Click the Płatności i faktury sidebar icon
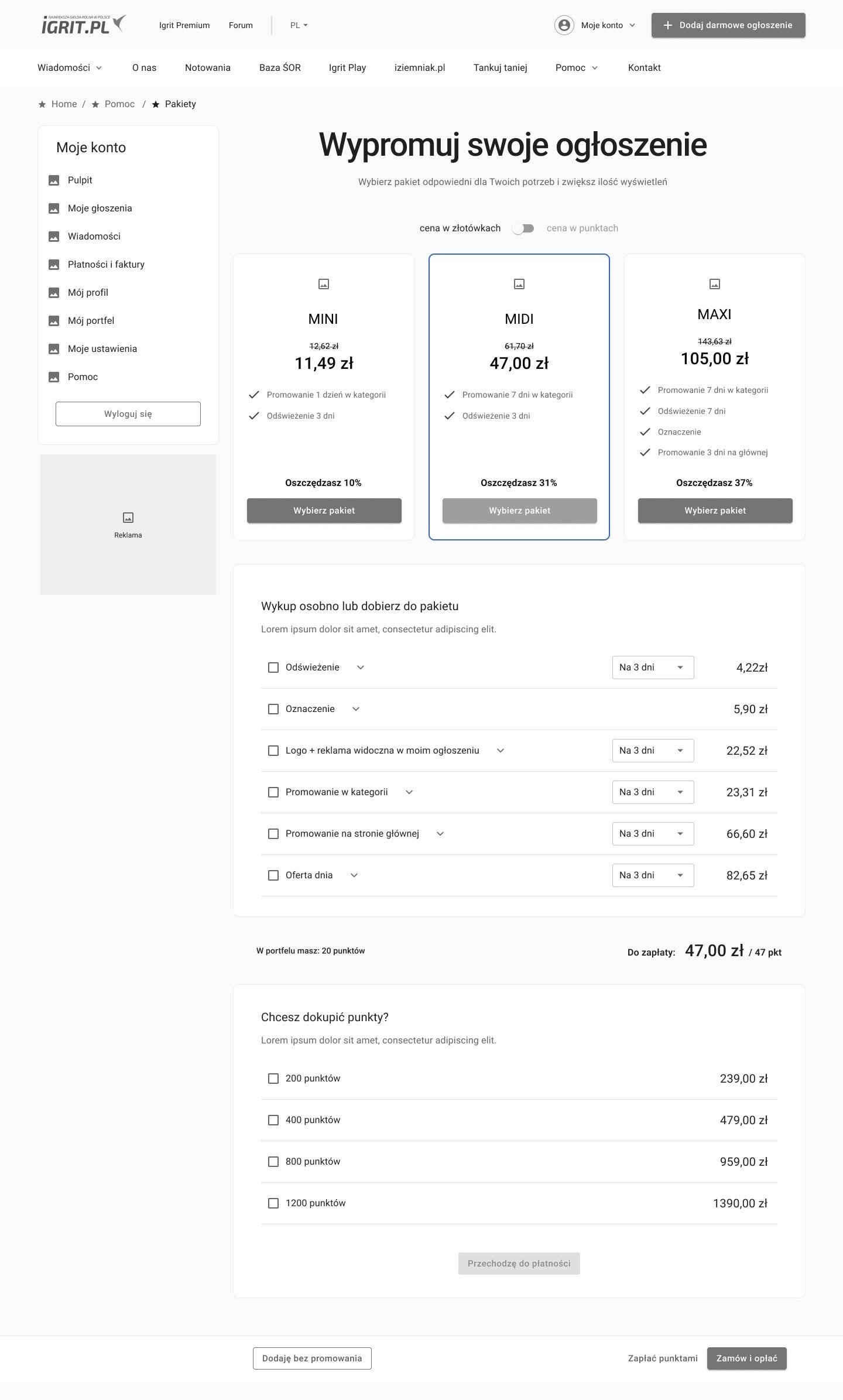 (54, 265)
